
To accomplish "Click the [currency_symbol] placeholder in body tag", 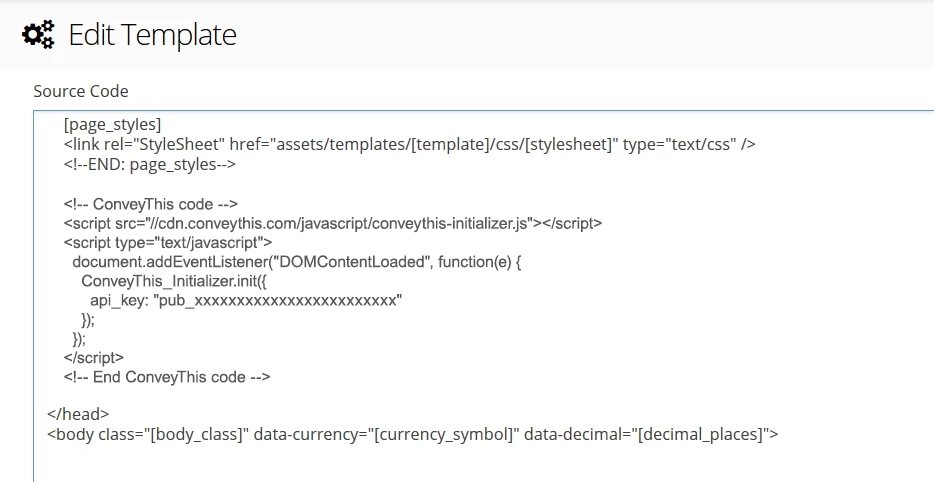I will (444, 434).
